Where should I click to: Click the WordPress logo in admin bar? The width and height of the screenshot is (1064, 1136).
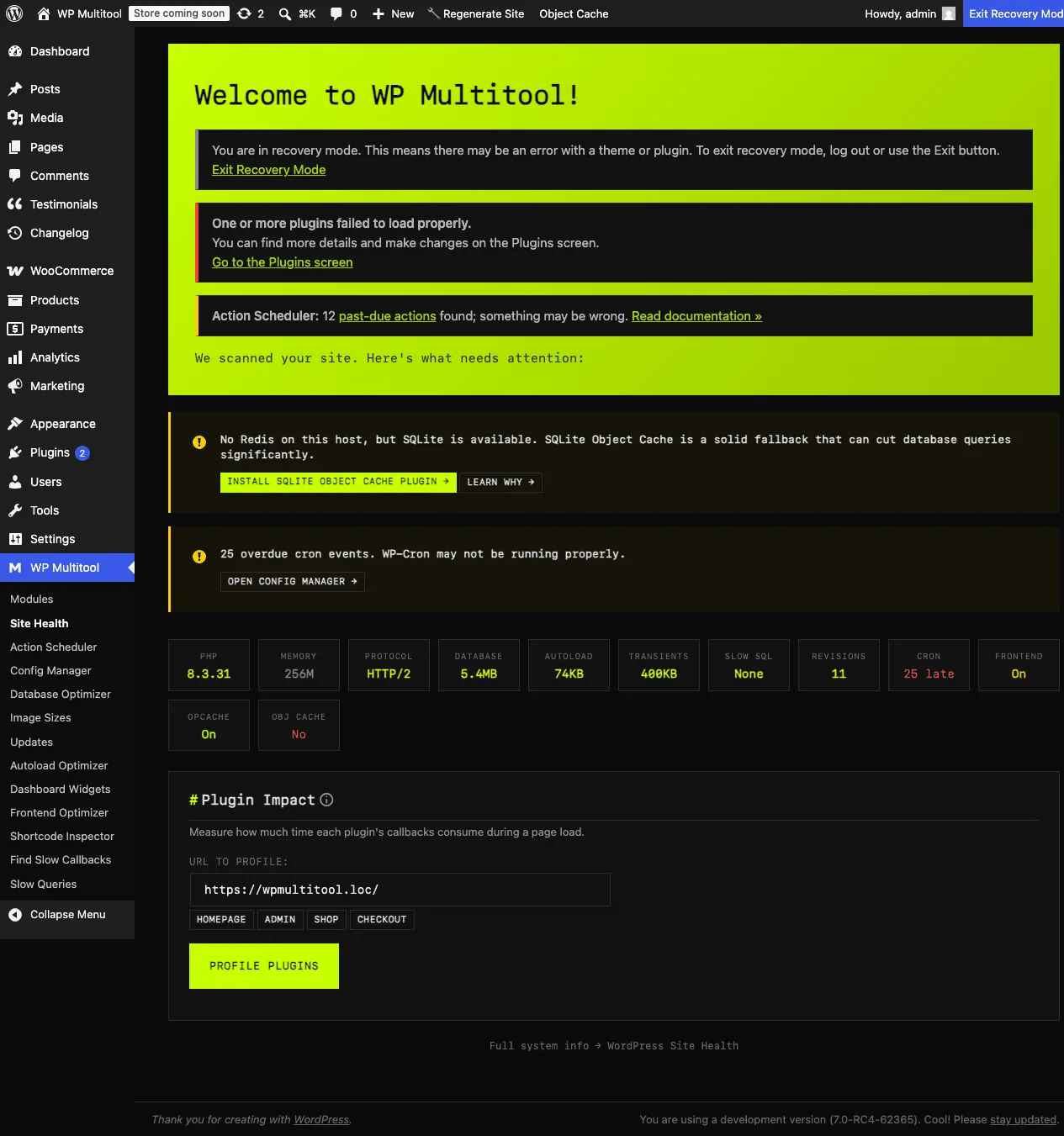[14, 13]
